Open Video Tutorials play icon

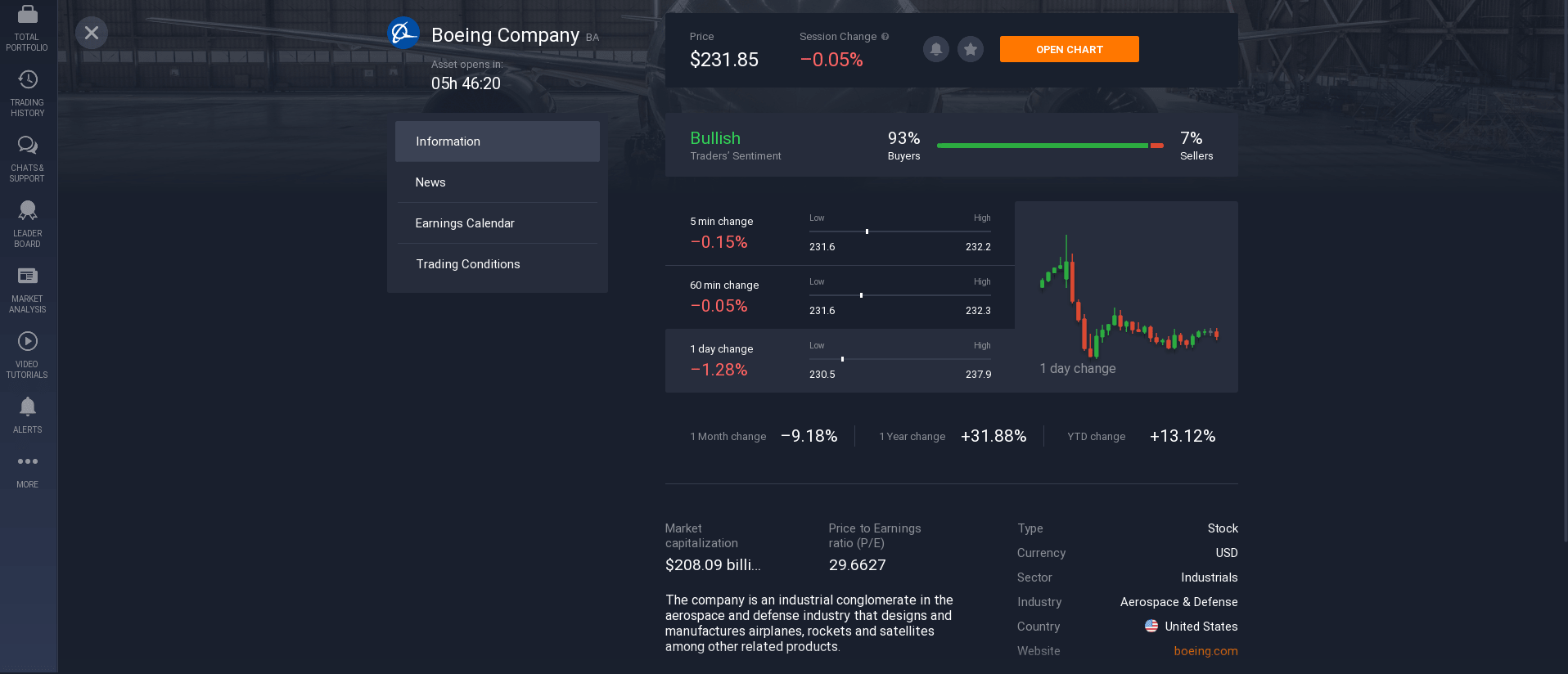[27, 341]
